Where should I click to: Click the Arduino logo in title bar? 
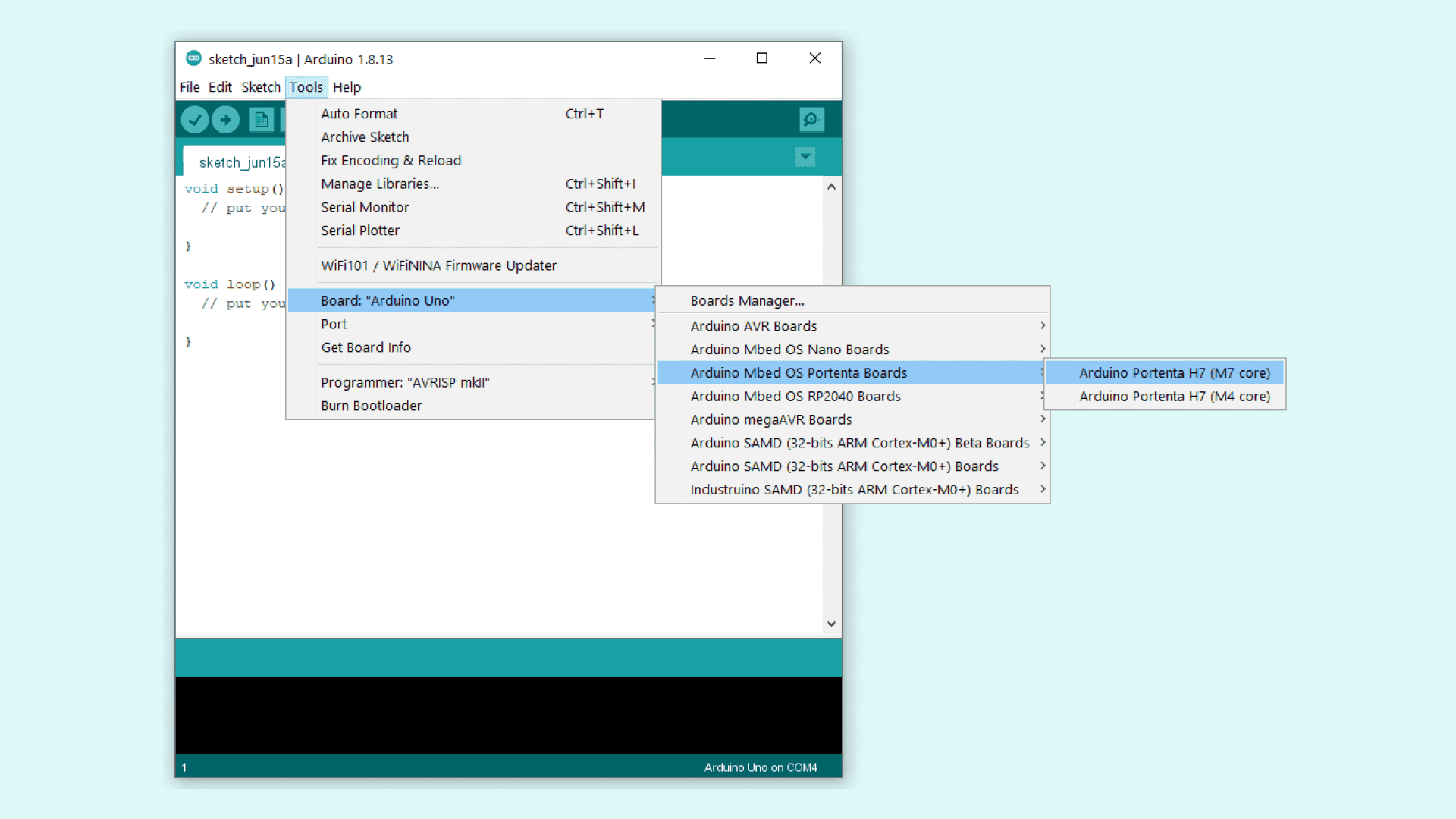click(194, 58)
